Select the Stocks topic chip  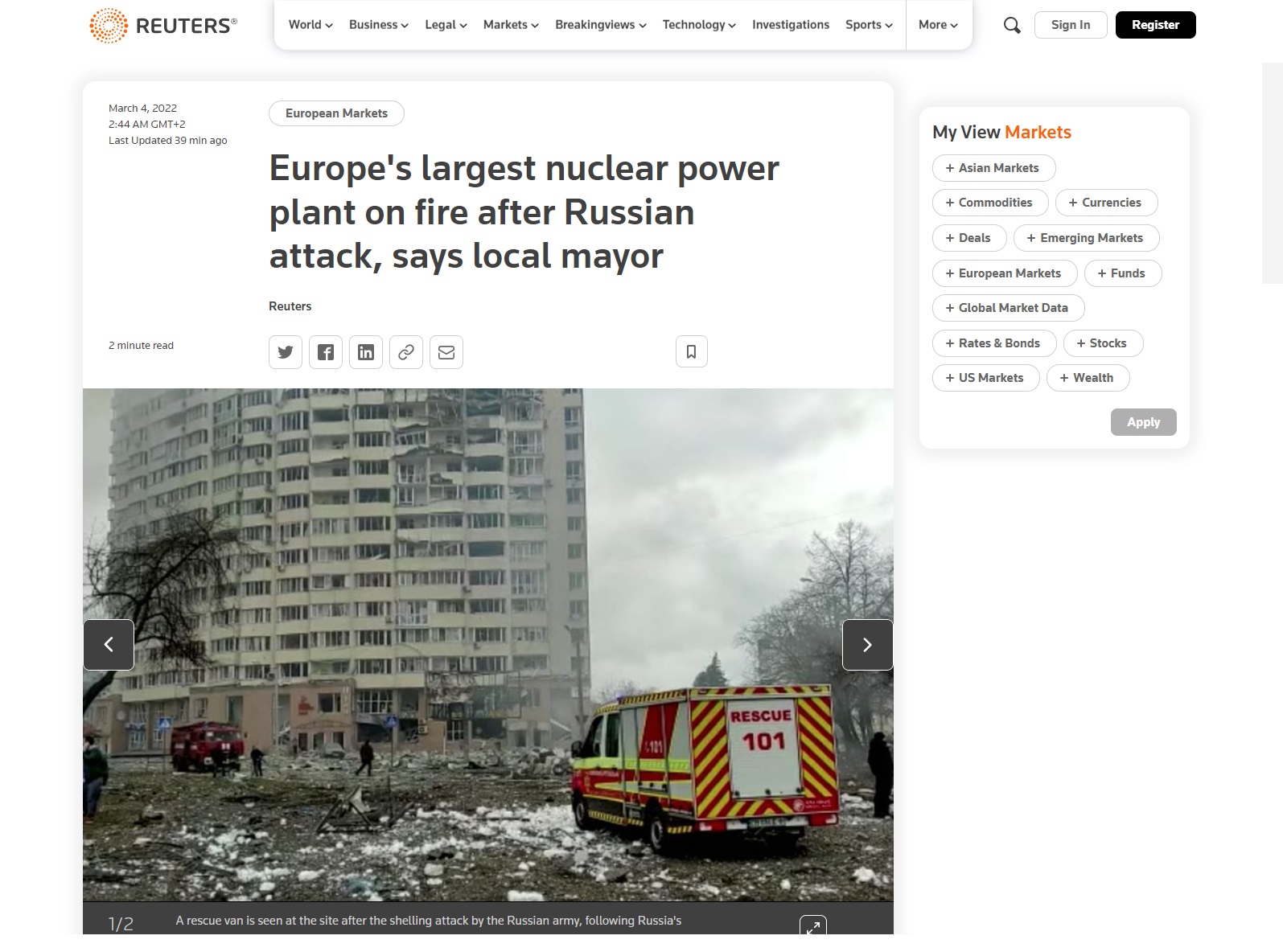tap(1103, 343)
